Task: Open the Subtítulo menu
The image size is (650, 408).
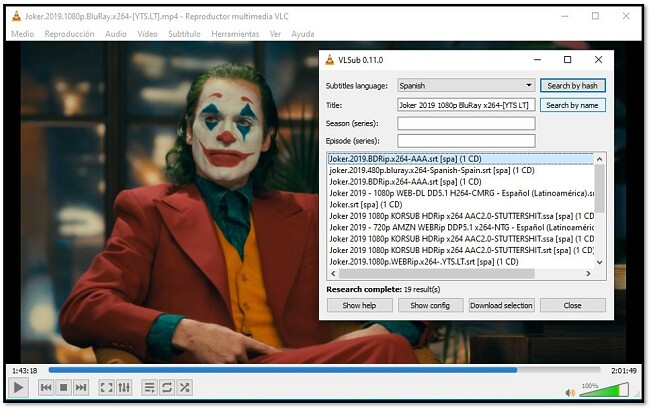Action: [x=184, y=34]
